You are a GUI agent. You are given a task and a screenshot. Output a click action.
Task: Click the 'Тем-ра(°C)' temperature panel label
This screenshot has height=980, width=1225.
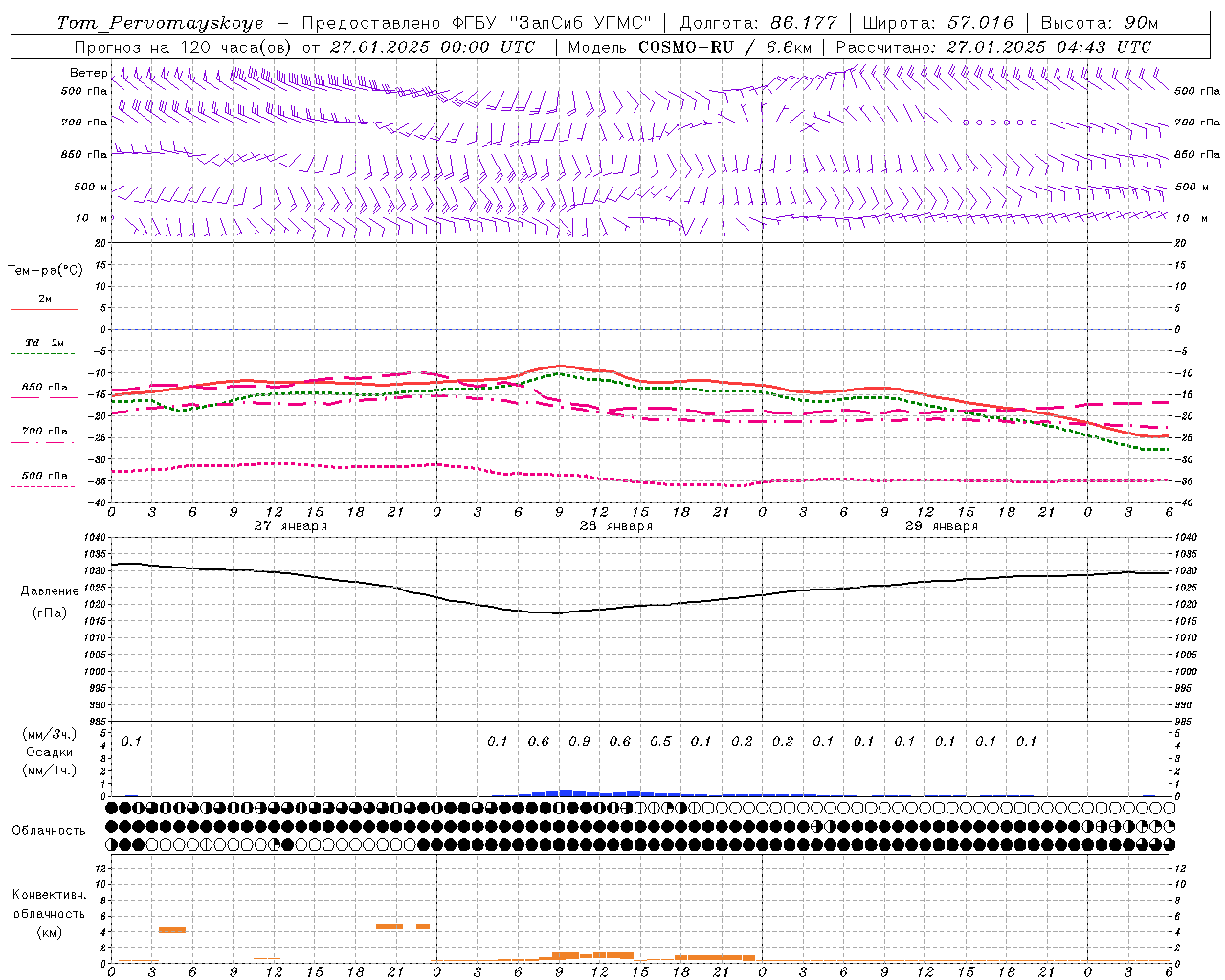pos(45,271)
